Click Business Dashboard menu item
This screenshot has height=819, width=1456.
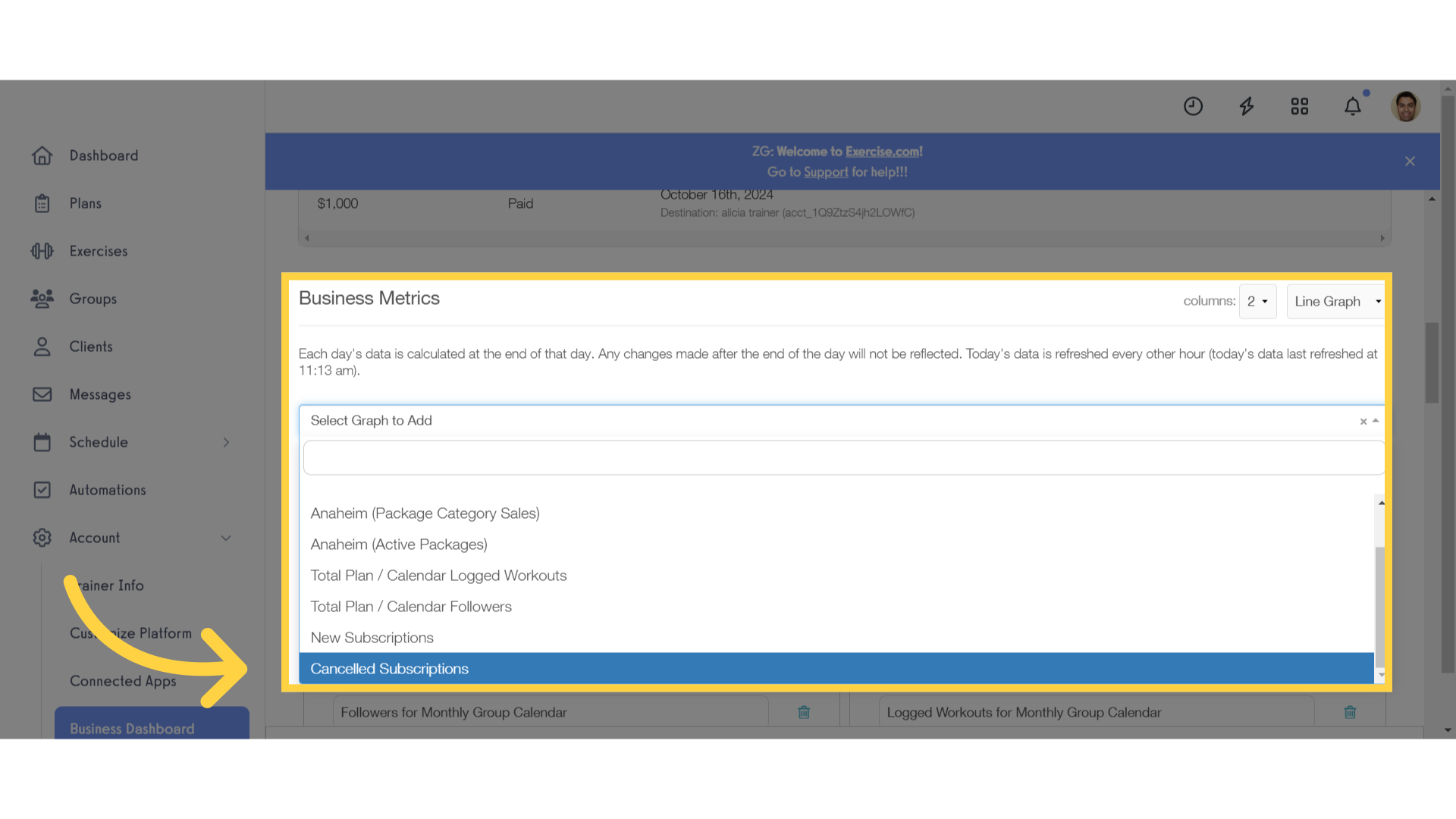click(132, 728)
